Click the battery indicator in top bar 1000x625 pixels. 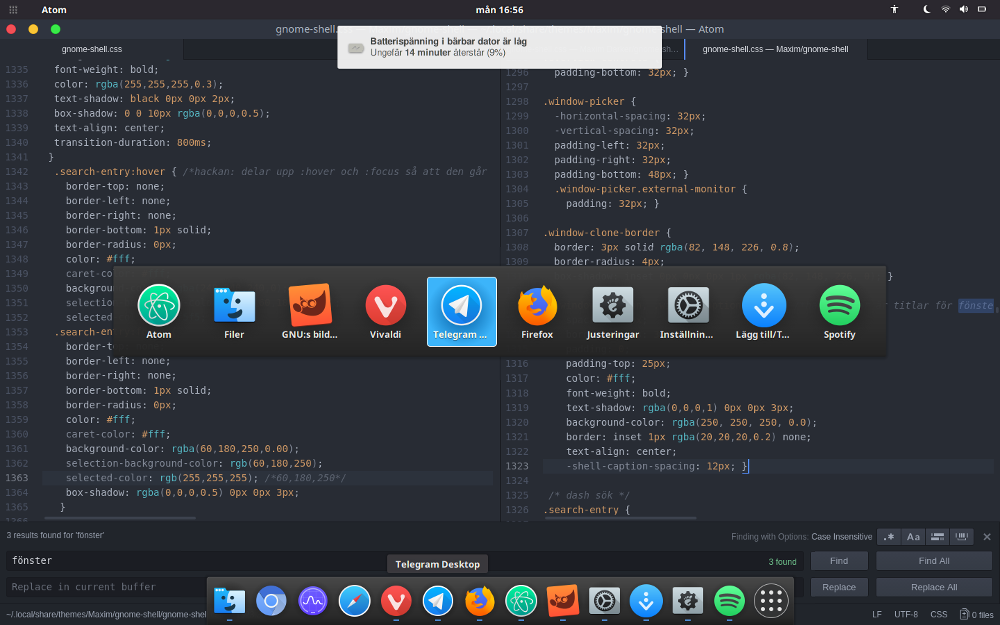pyautogui.click(x=982, y=10)
